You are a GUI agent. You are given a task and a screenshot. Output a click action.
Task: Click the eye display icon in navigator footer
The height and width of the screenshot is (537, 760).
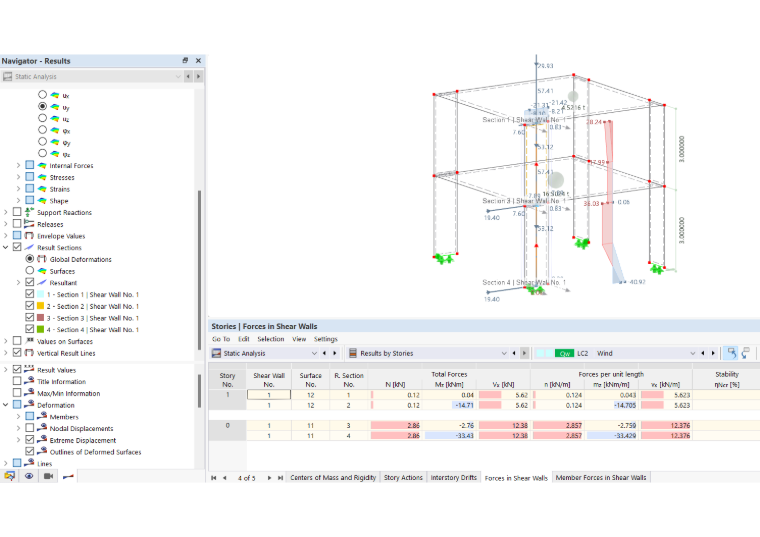29,476
